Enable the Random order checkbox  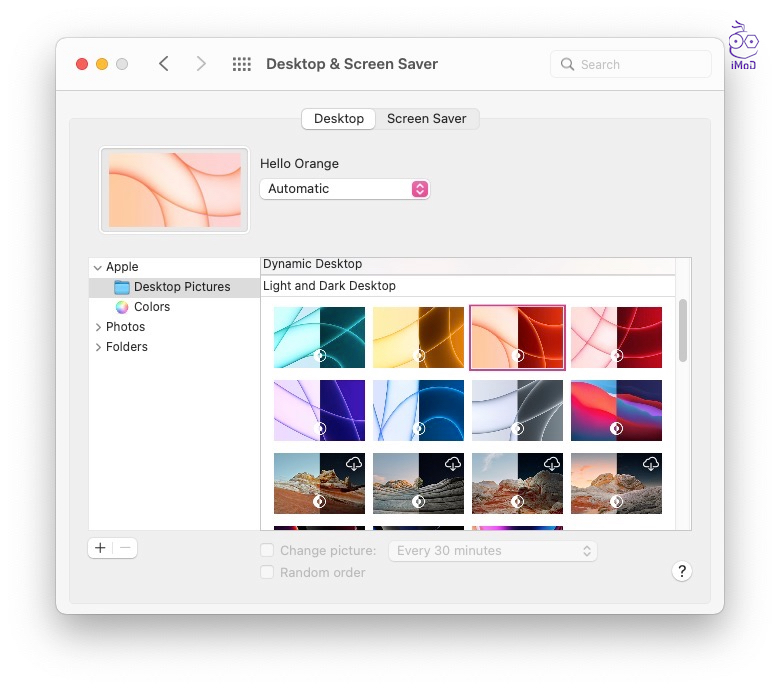point(267,573)
